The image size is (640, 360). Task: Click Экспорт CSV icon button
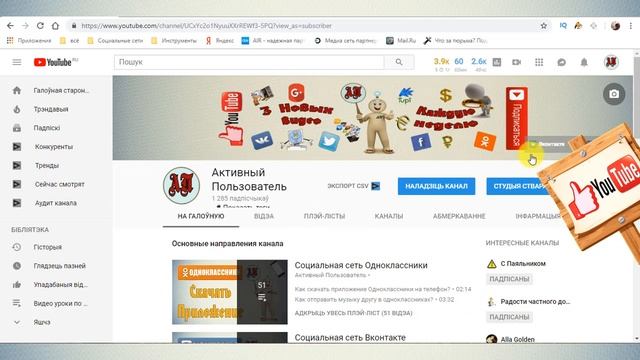click(376, 186)
